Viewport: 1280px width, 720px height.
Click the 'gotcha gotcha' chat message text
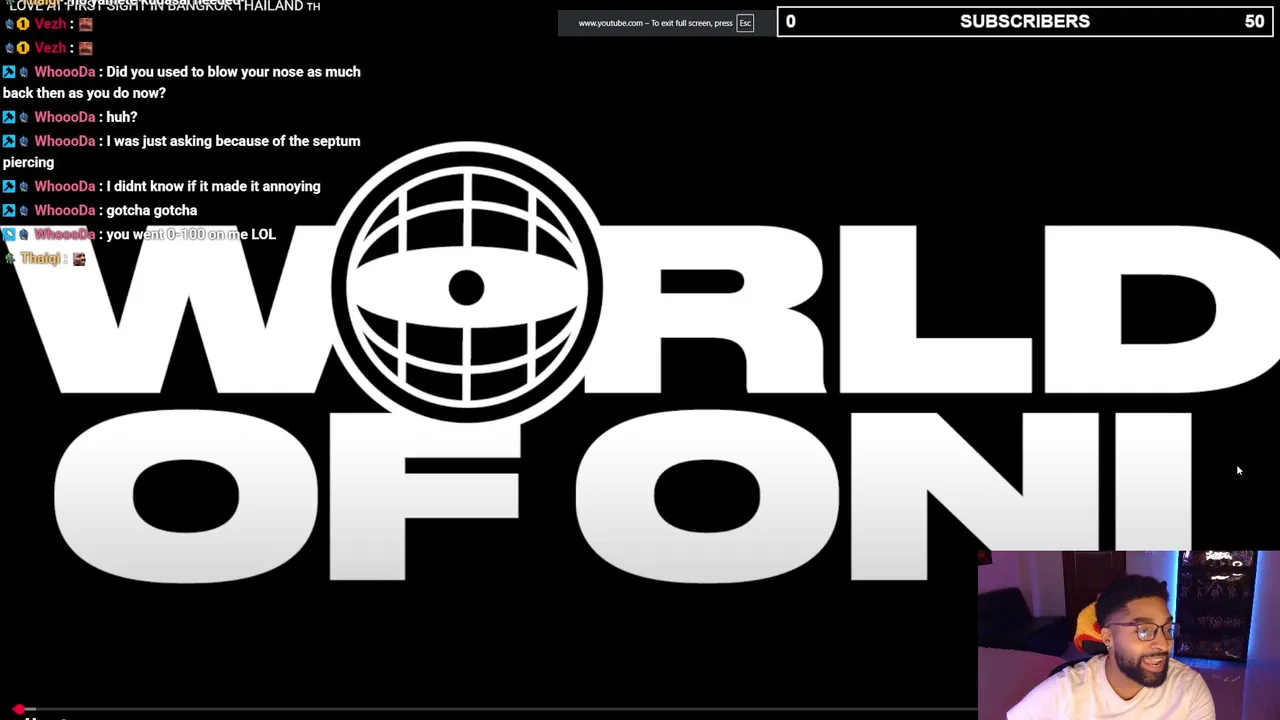(151, 210)
